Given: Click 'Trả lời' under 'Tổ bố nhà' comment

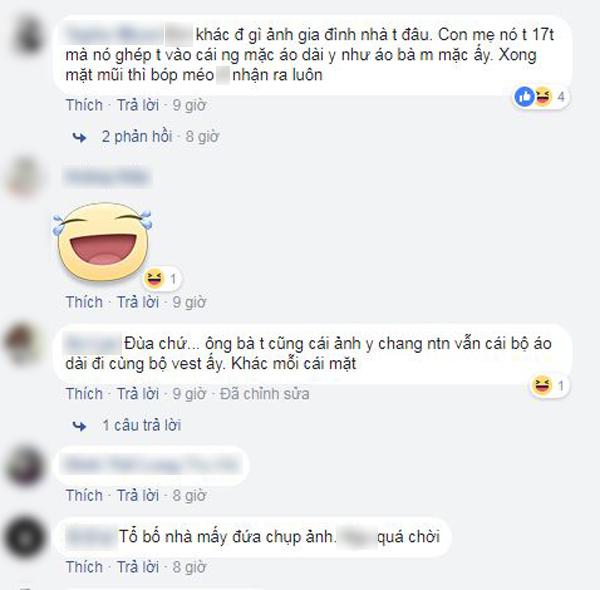Looking at the screenshot, I should coord(138,567).
